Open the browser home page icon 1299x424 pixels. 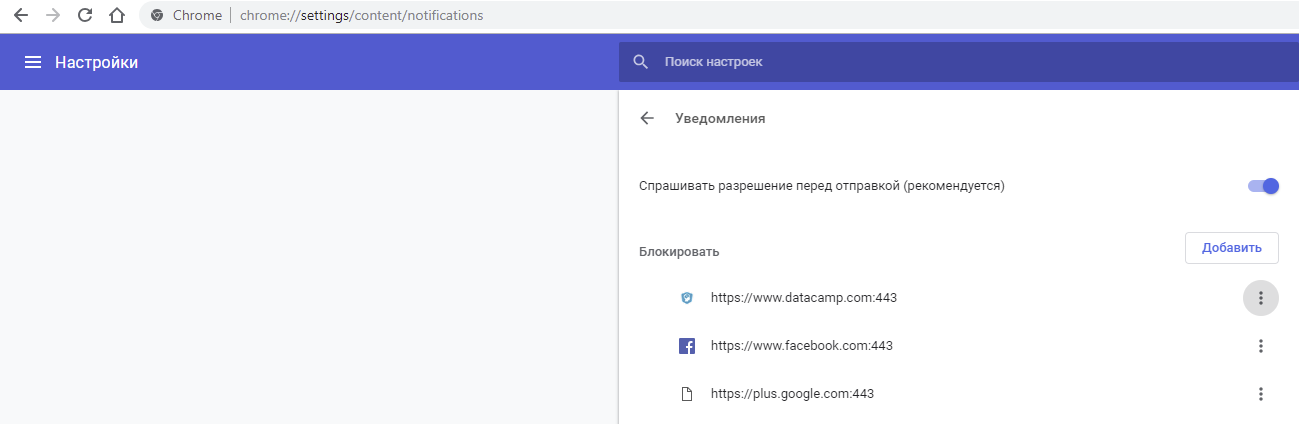117,15
